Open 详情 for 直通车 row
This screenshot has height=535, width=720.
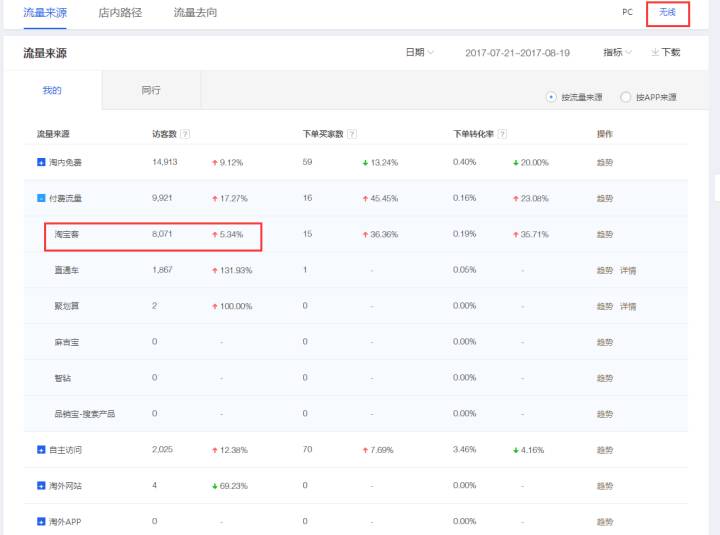(628, 270)
